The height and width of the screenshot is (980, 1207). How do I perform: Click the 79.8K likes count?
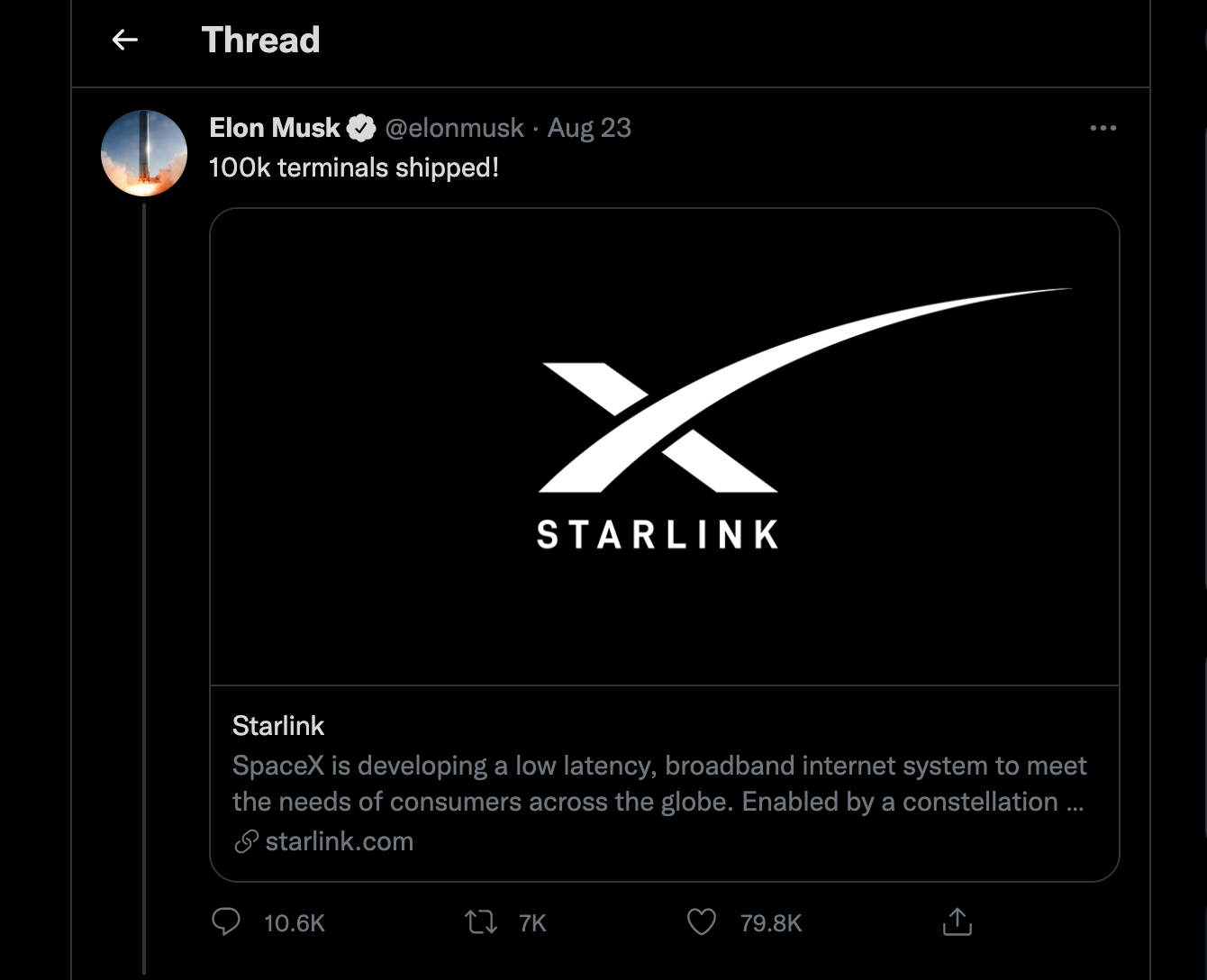click(x=771, y=923)
